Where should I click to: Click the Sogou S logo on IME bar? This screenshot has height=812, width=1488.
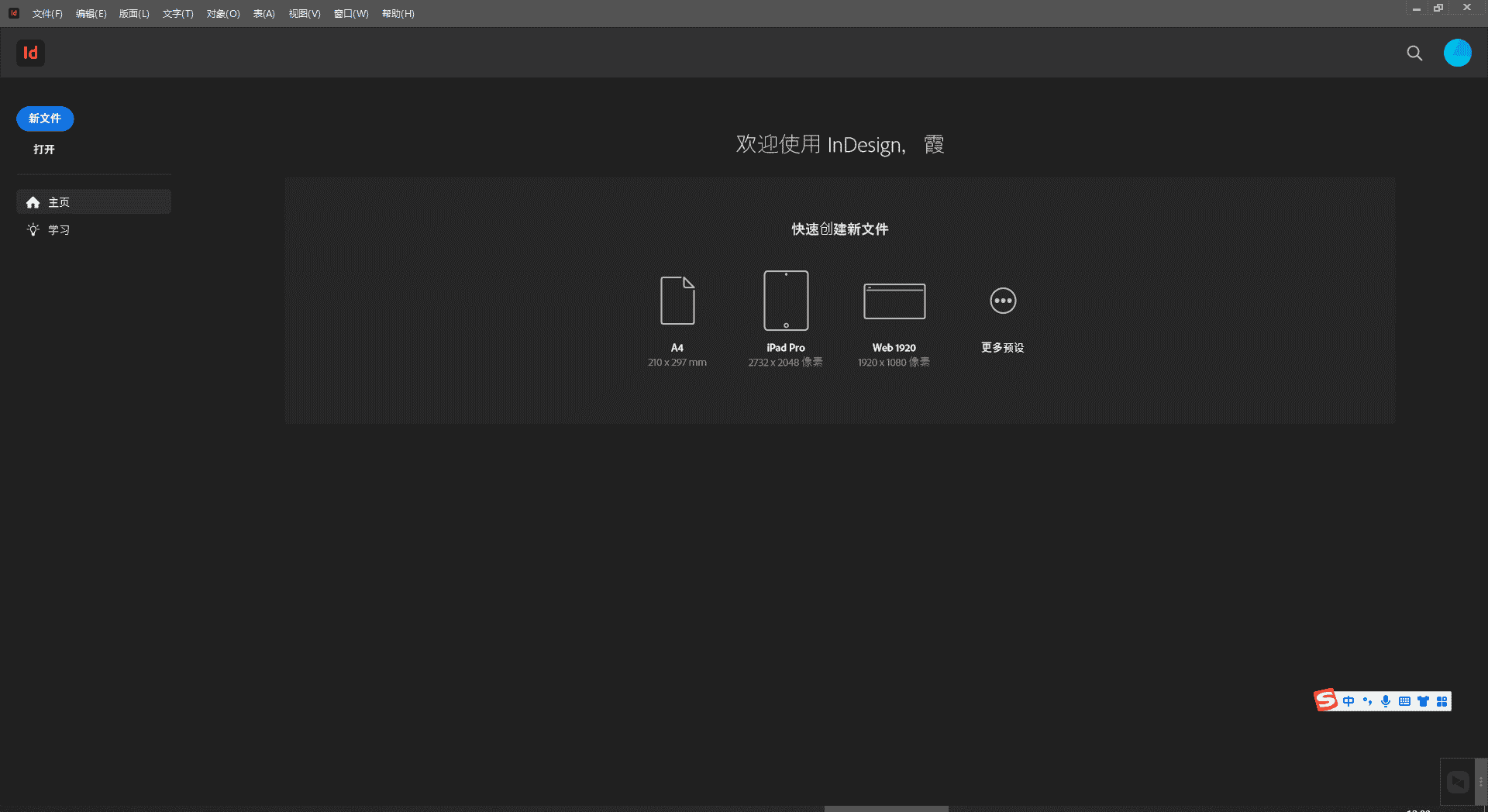tap(1326, 700)
